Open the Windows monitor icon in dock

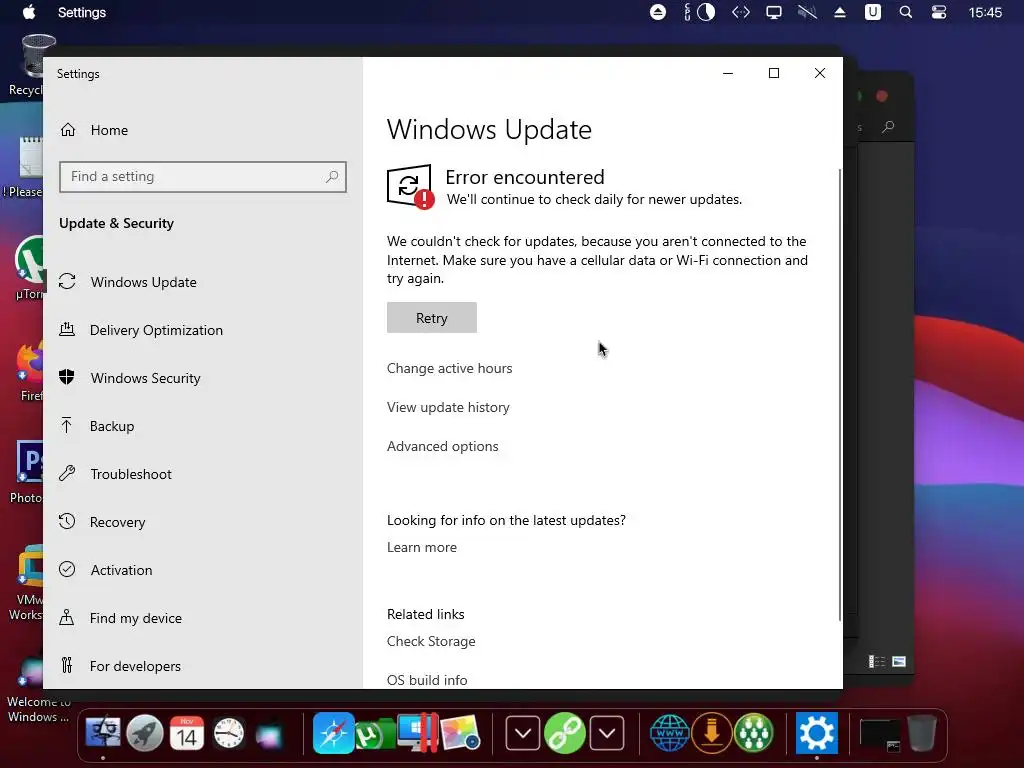click(417, 733)
